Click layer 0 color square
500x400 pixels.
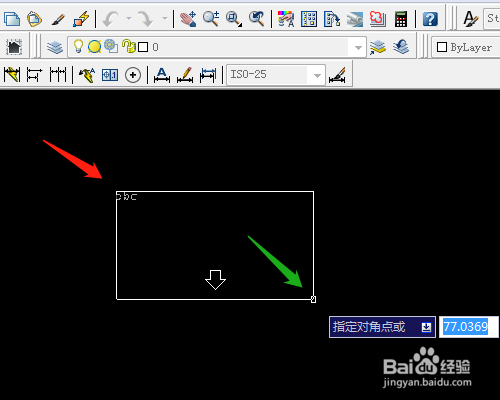[143, 47]
